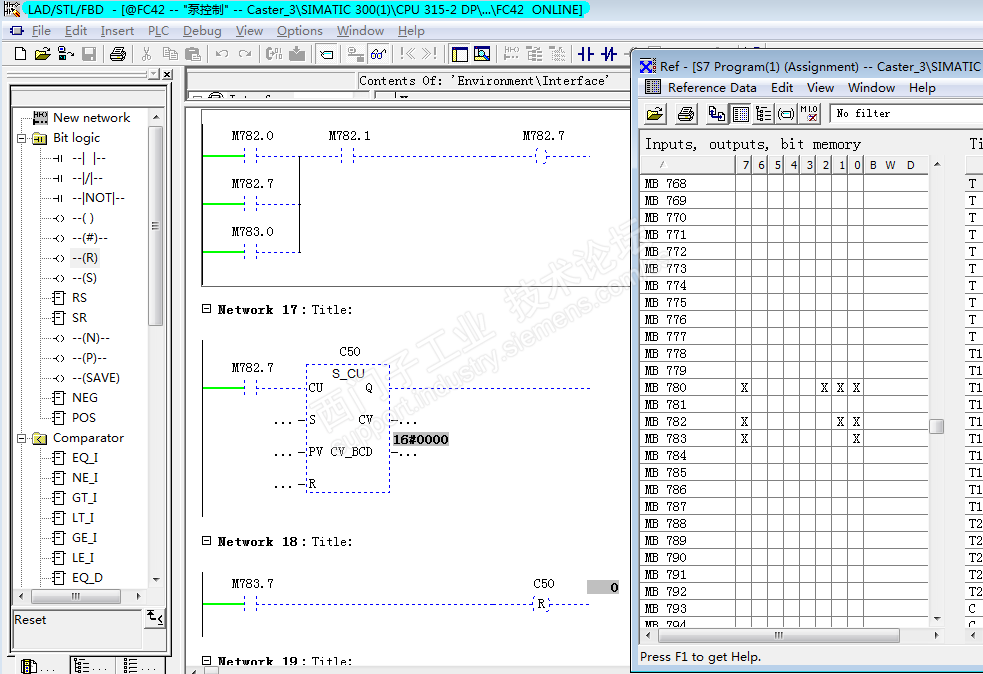
Task: Select the NEG edge element
Action: pos(85,398)
